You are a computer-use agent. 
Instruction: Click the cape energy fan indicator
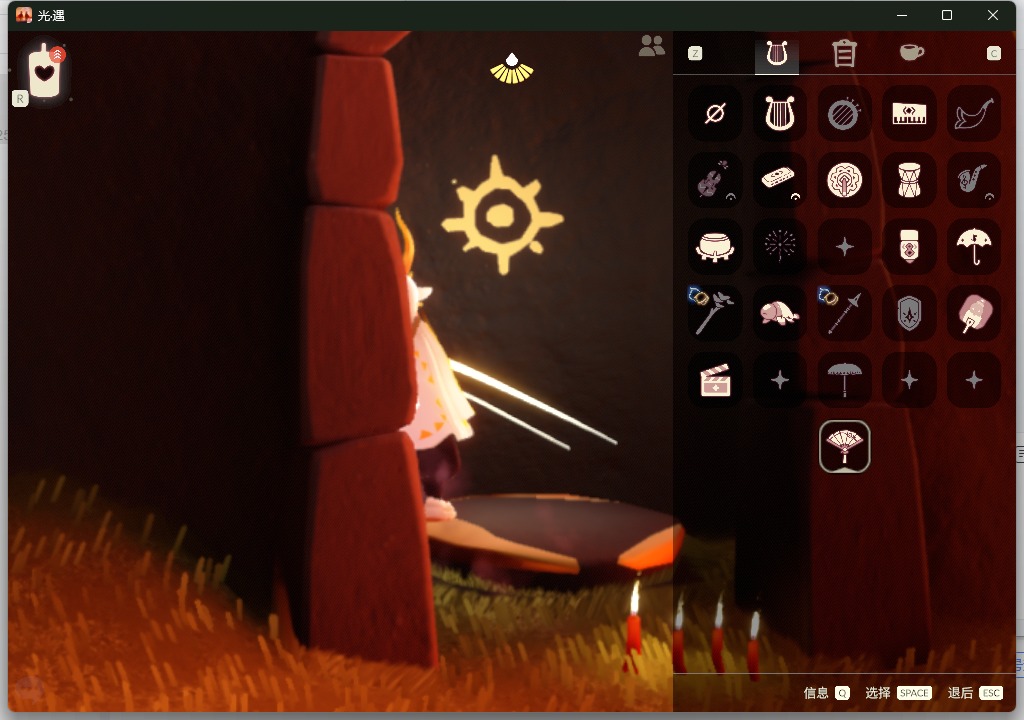(512, 69)
